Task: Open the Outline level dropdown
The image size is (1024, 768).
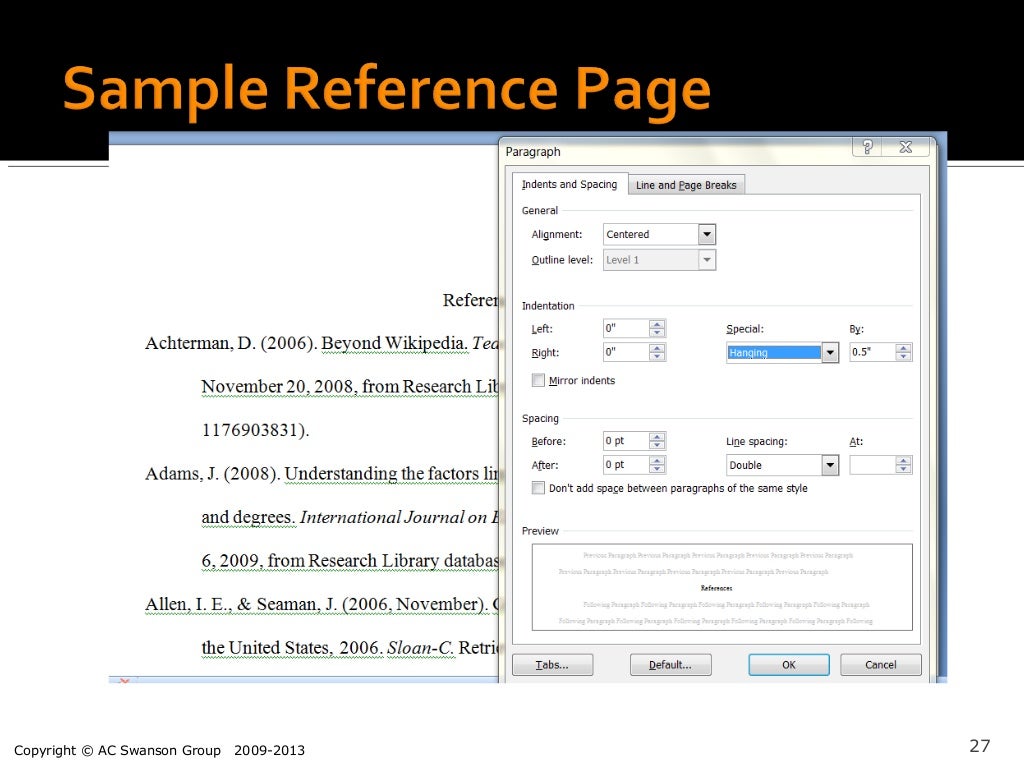Action: pyautogui.click(x=707, y=260)
